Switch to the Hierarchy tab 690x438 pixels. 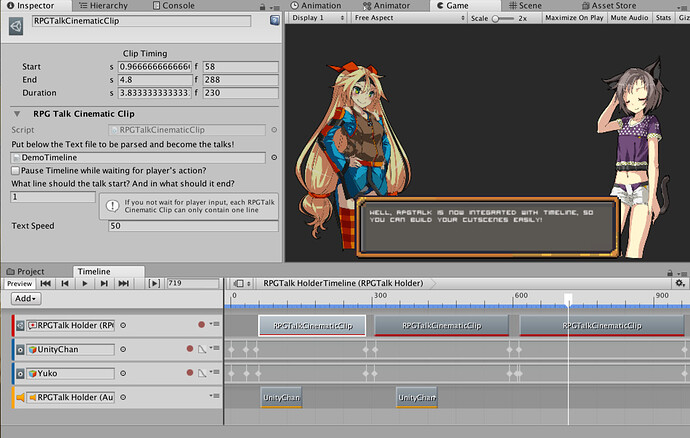coord(103,6)
